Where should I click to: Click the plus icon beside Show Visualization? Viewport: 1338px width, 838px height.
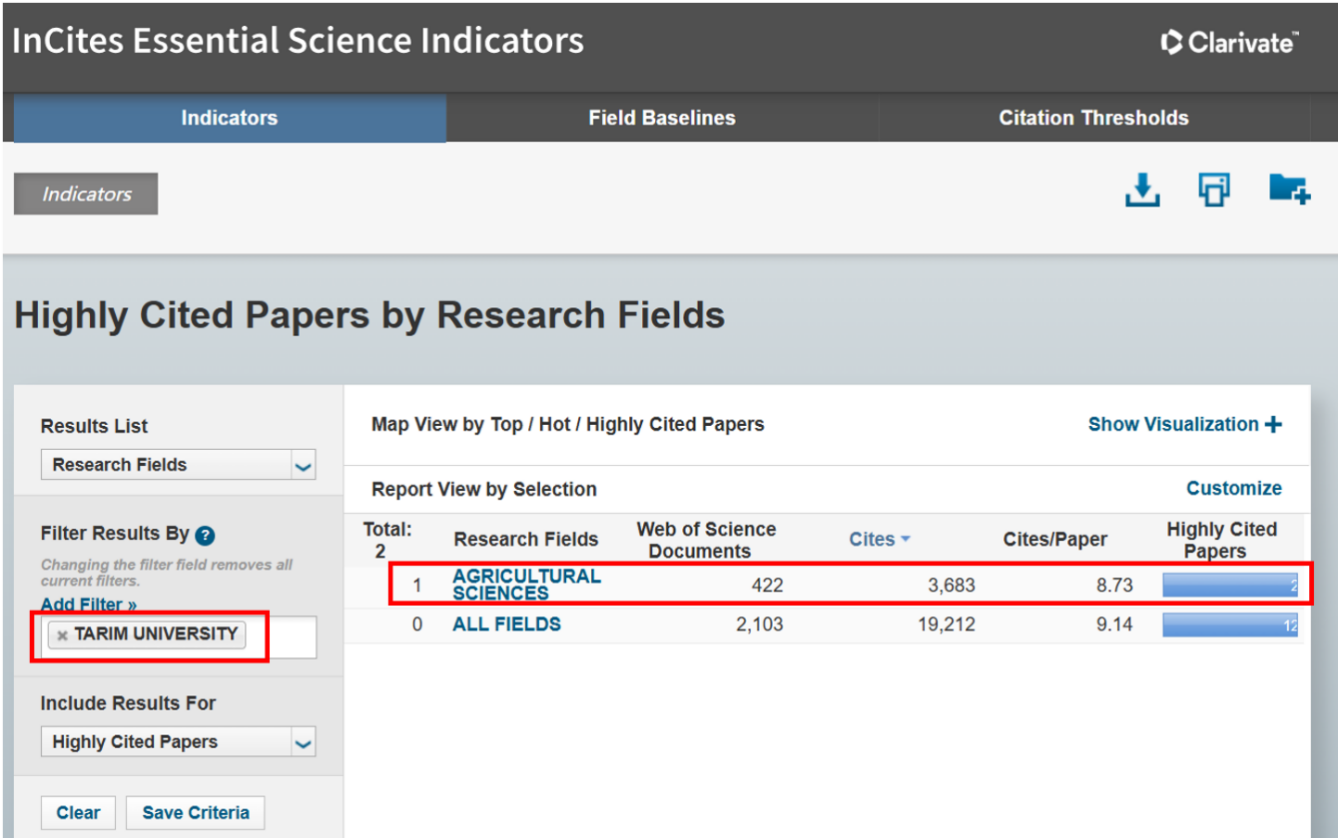click(1273, 425)
